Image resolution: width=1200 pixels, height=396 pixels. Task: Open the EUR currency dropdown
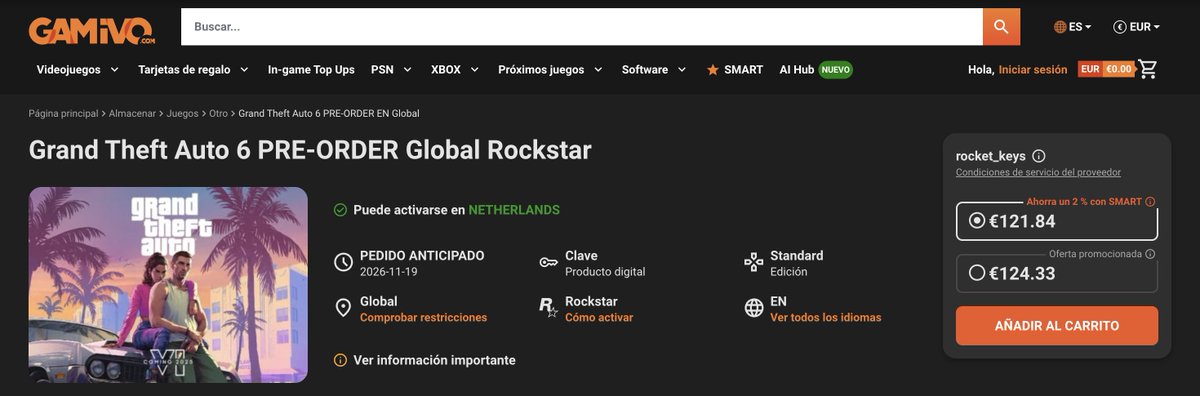1137,27
